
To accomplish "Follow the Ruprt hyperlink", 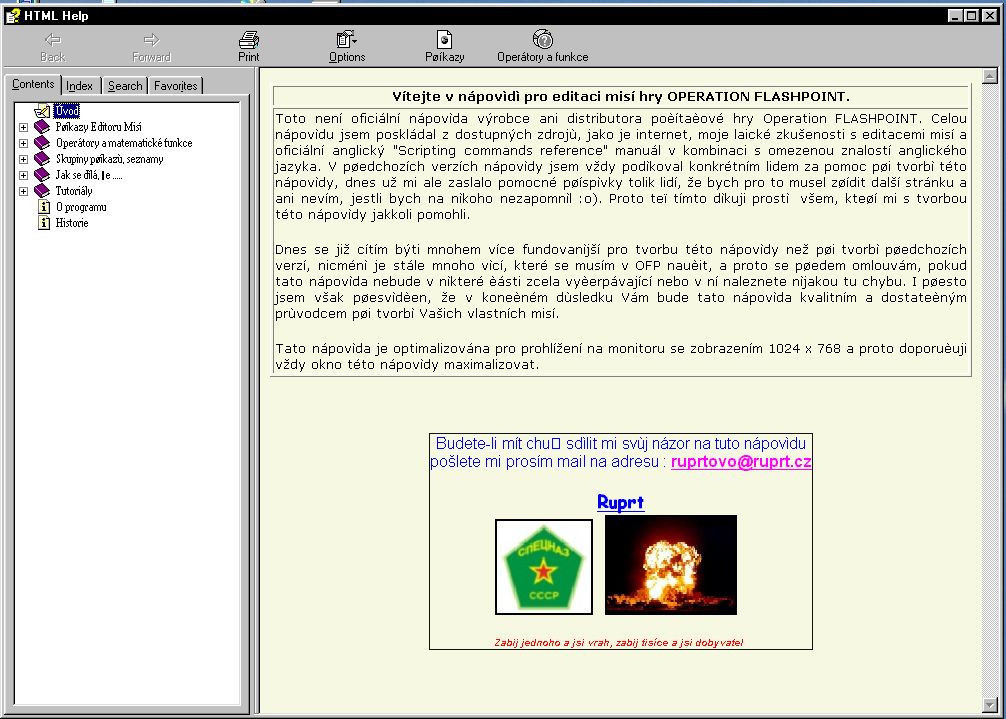I will click(x=620, y=502).
